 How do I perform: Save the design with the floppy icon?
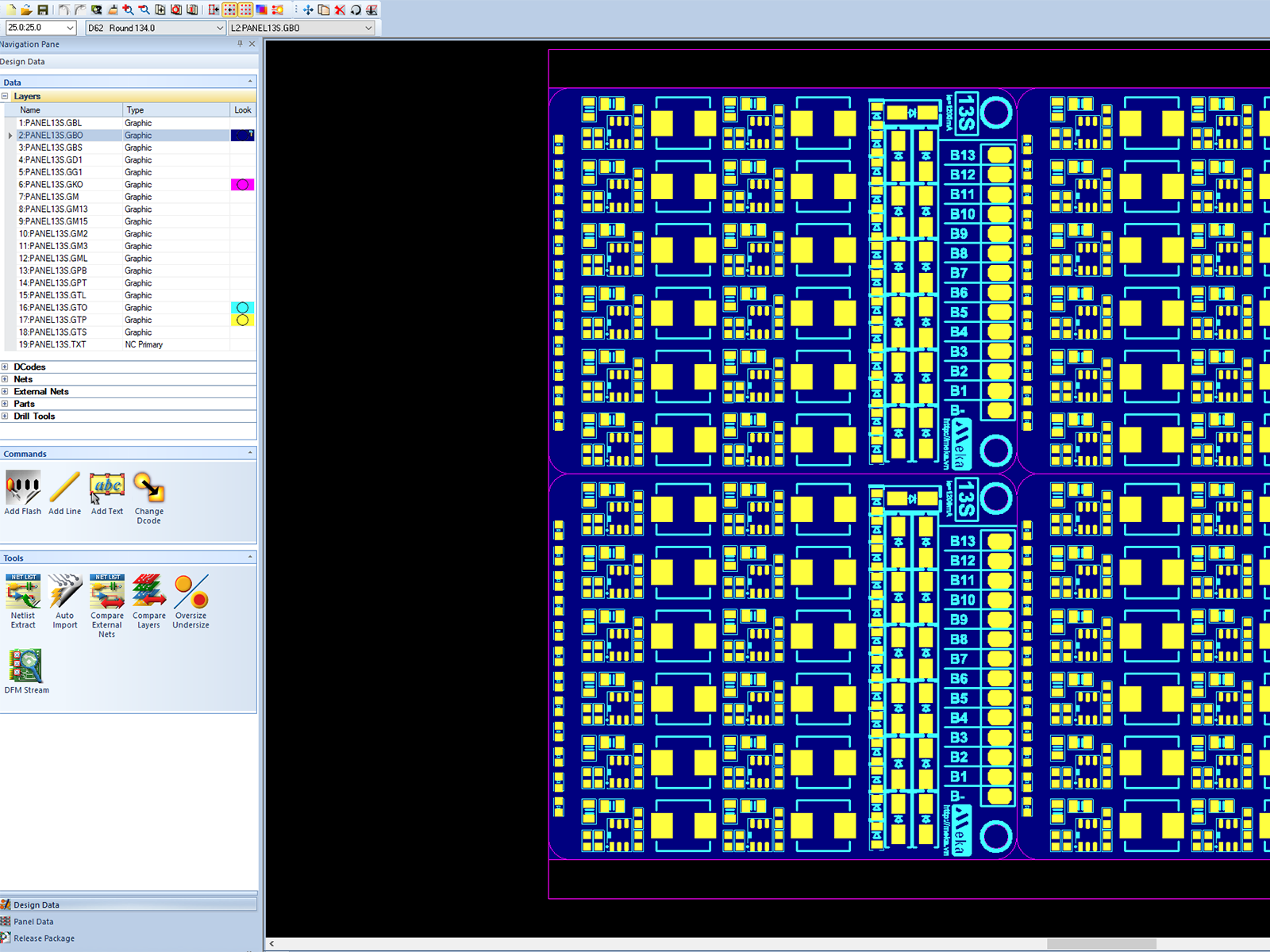pos(43,10)
